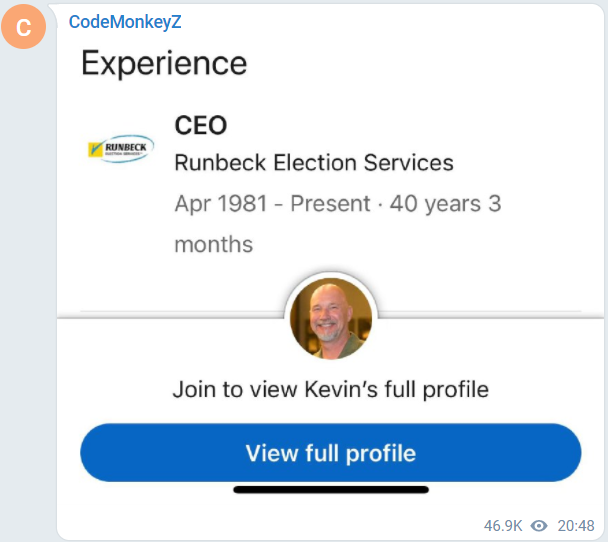Click Join to view Kevin's full profile text
The width and height of the screenshot is (608, 542).
tap(330, 388)
